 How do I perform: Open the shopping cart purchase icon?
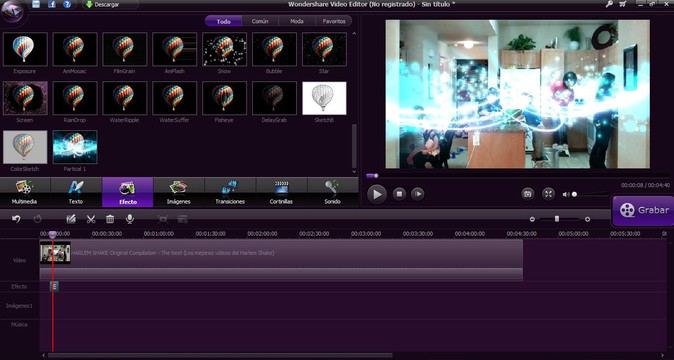click(622, 4)
